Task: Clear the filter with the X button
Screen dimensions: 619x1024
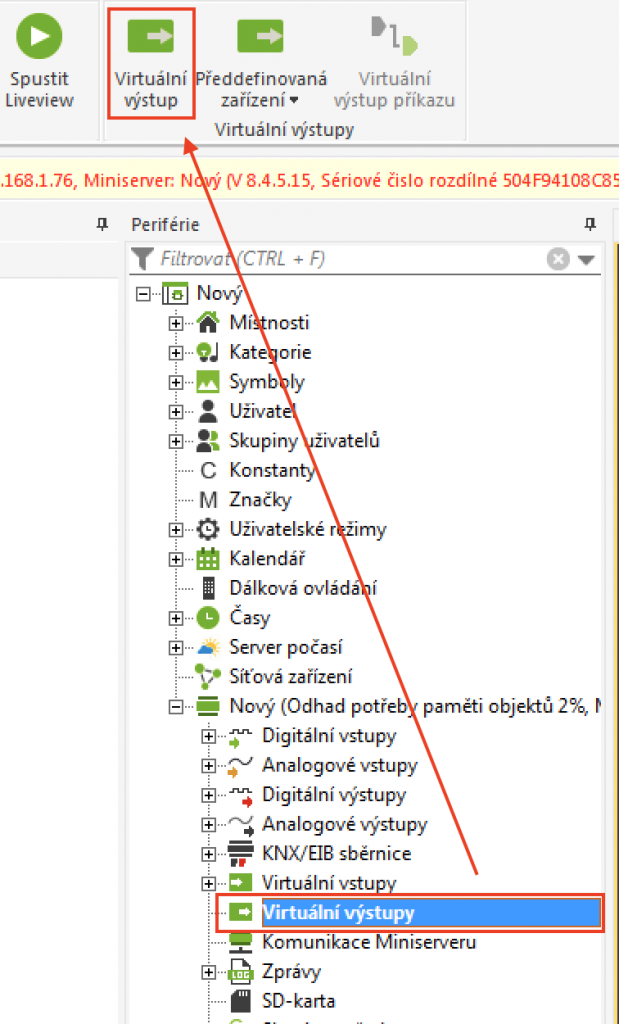Action: pyautogui.click(x=557, y=259)
